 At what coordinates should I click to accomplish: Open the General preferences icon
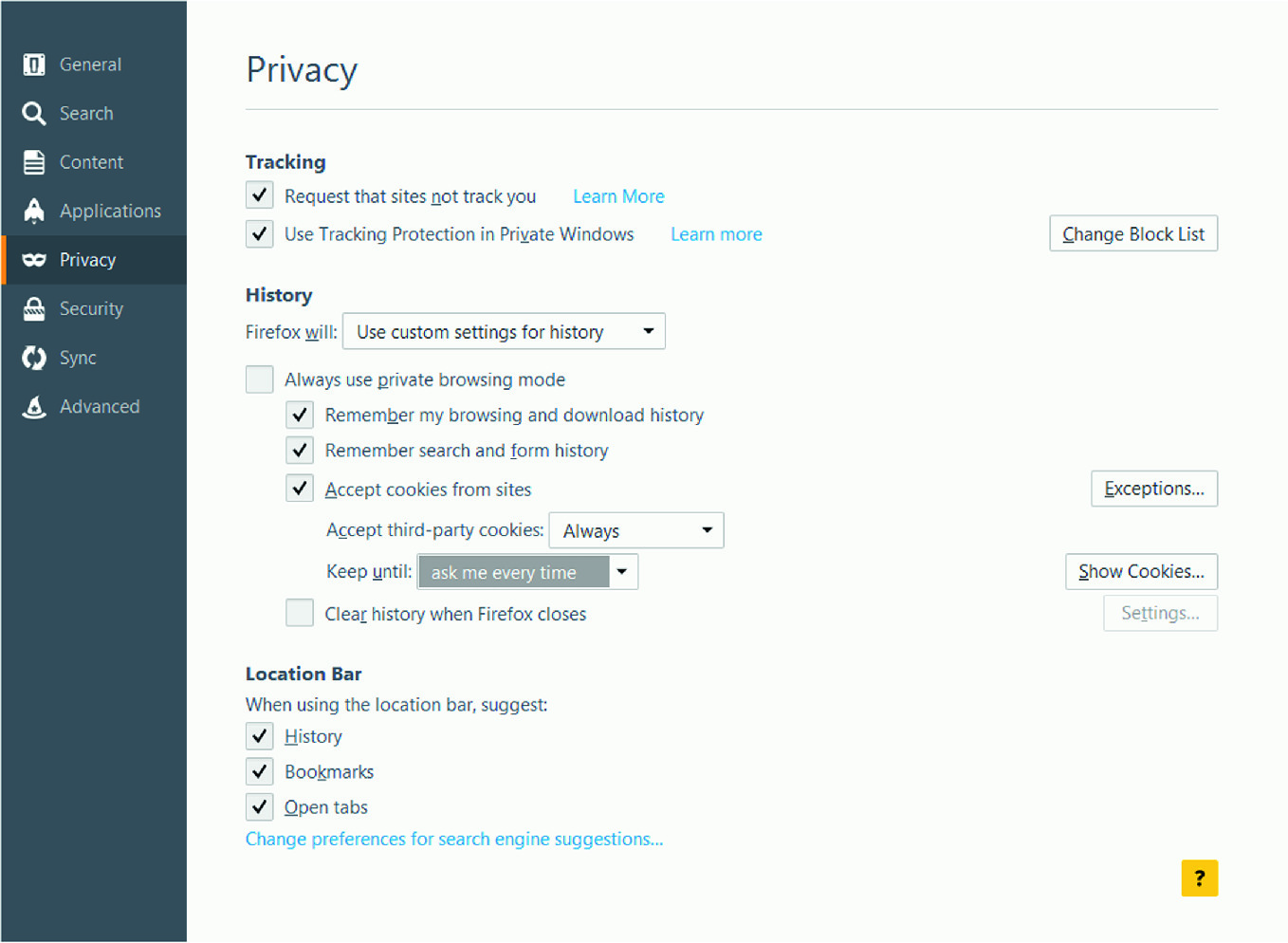[34, 65]
